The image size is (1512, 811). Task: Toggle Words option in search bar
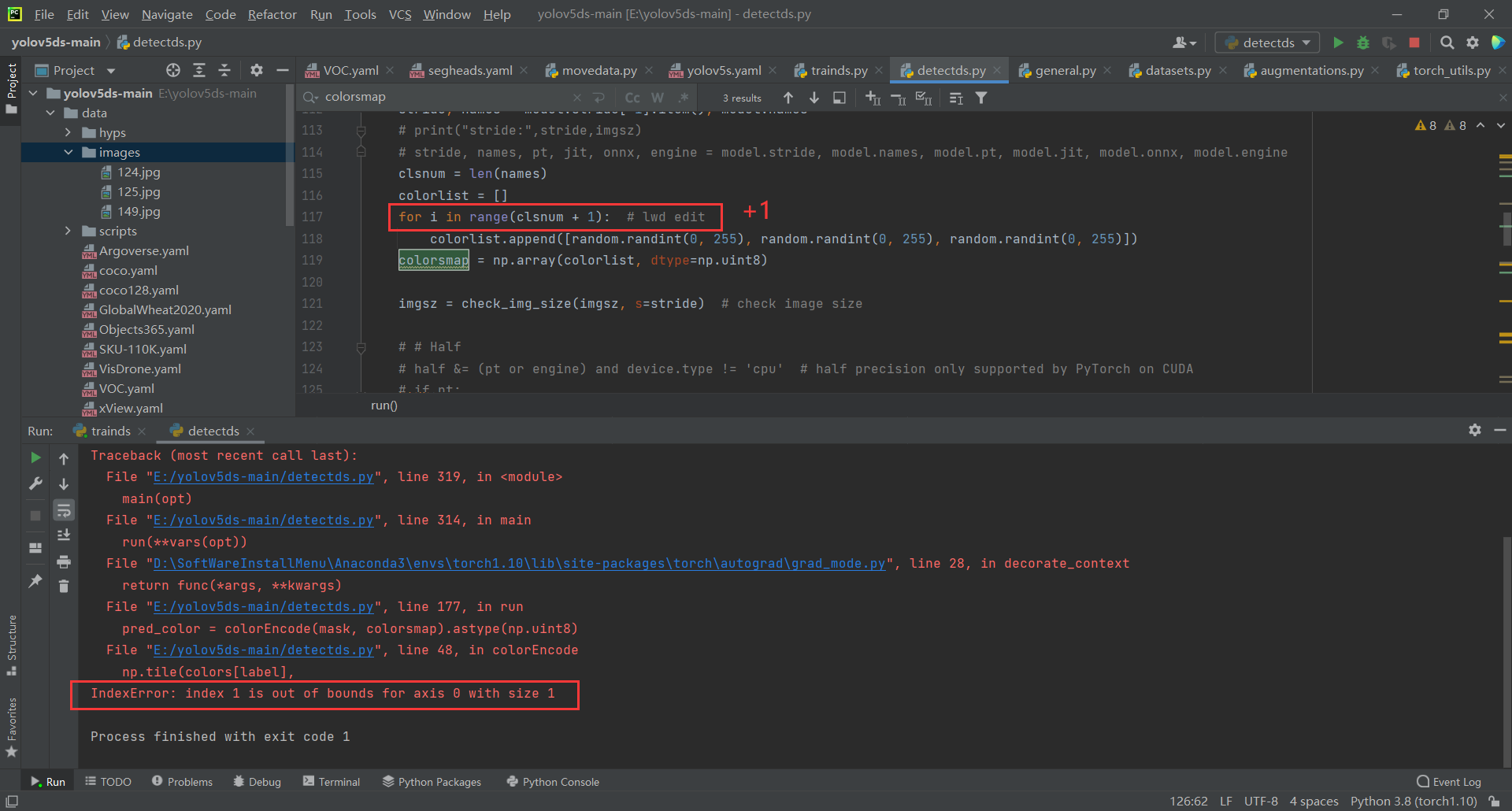point(658,98)
